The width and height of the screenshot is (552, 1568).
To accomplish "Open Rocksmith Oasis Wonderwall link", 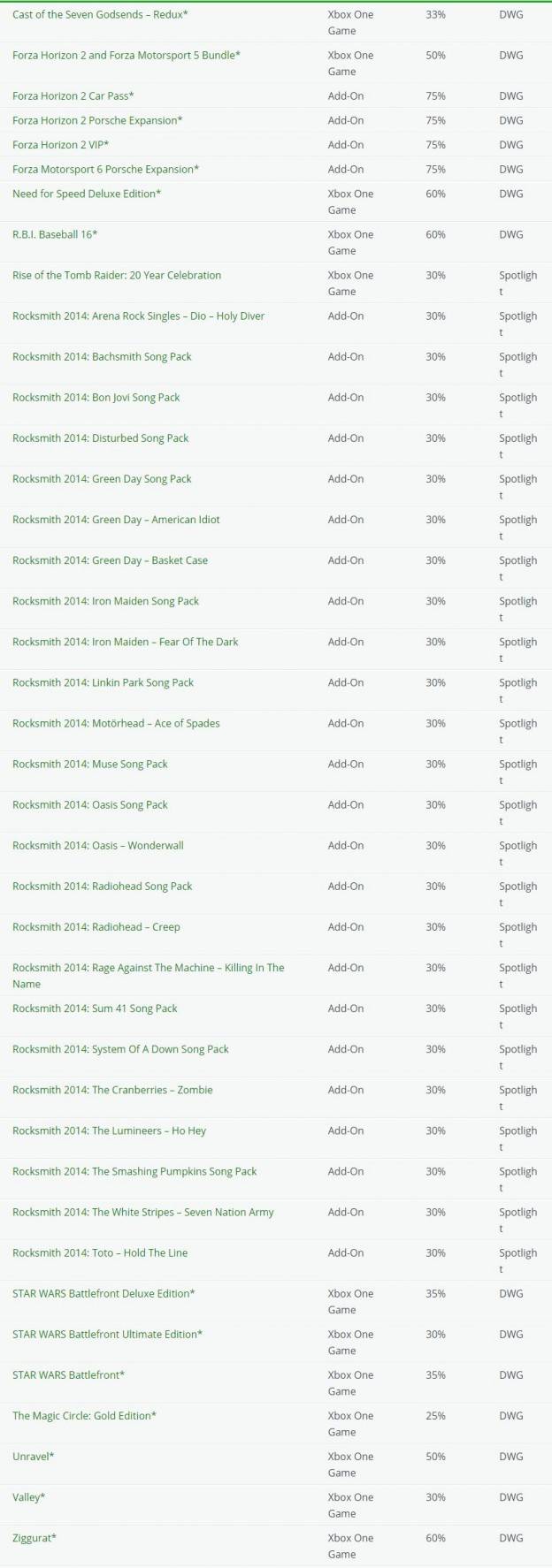I will 98,846.
